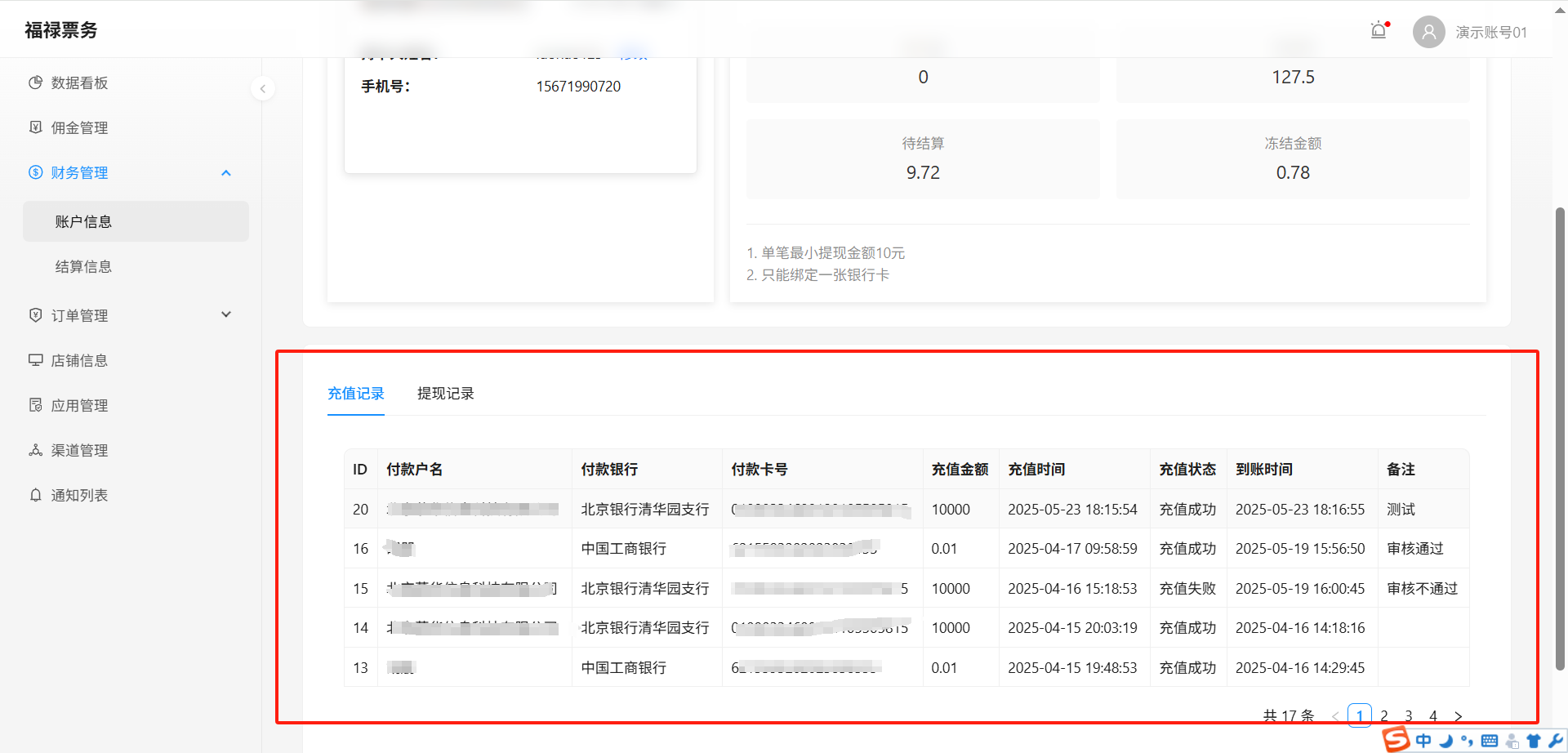This screenshot has height=753, width=1568.
Task: Click Sogou input method icon in tray
Action: click(x=1396, y=739)
